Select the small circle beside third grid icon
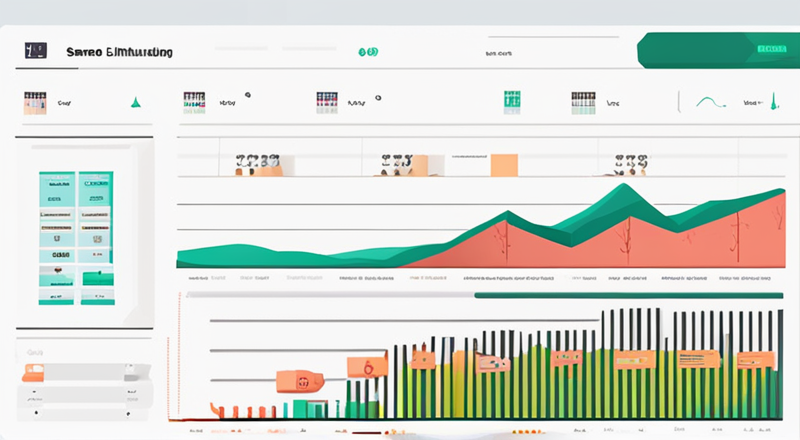The width and height of the screenshot is (800, 440). (378, 97)
